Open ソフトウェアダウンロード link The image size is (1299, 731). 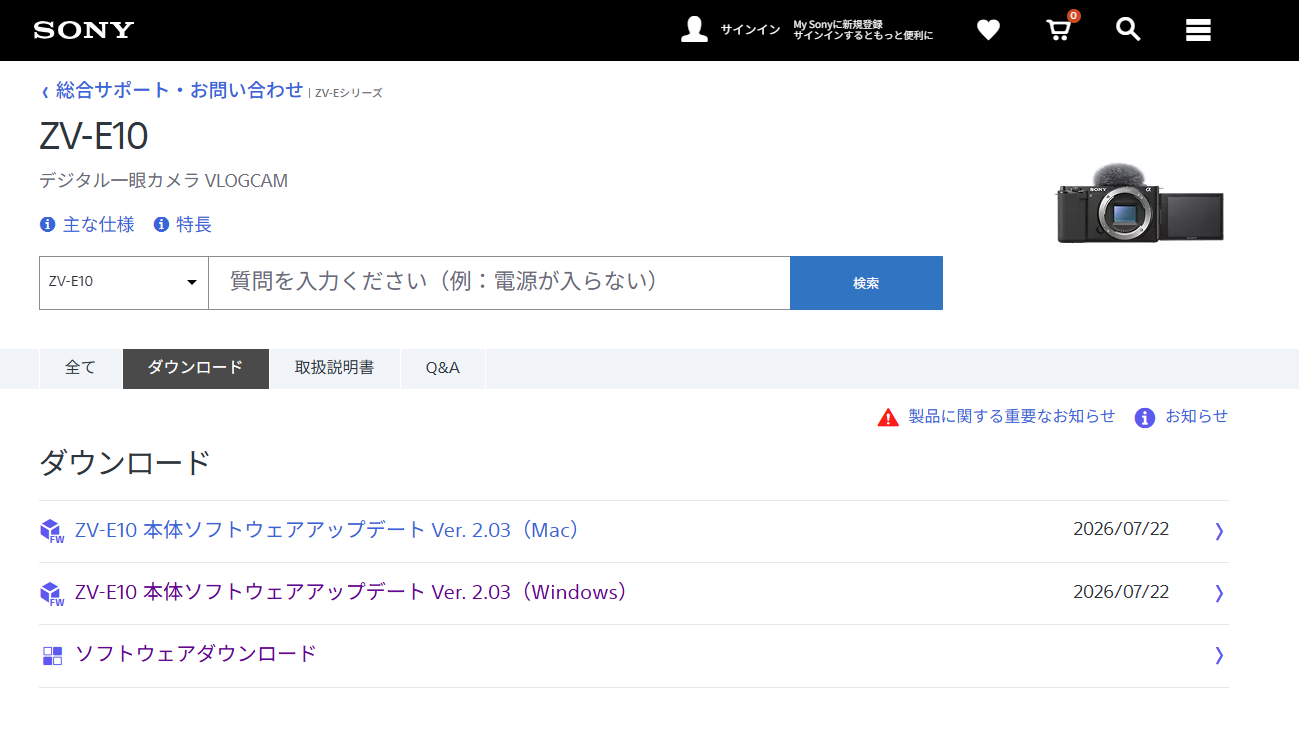pos(196,654)
